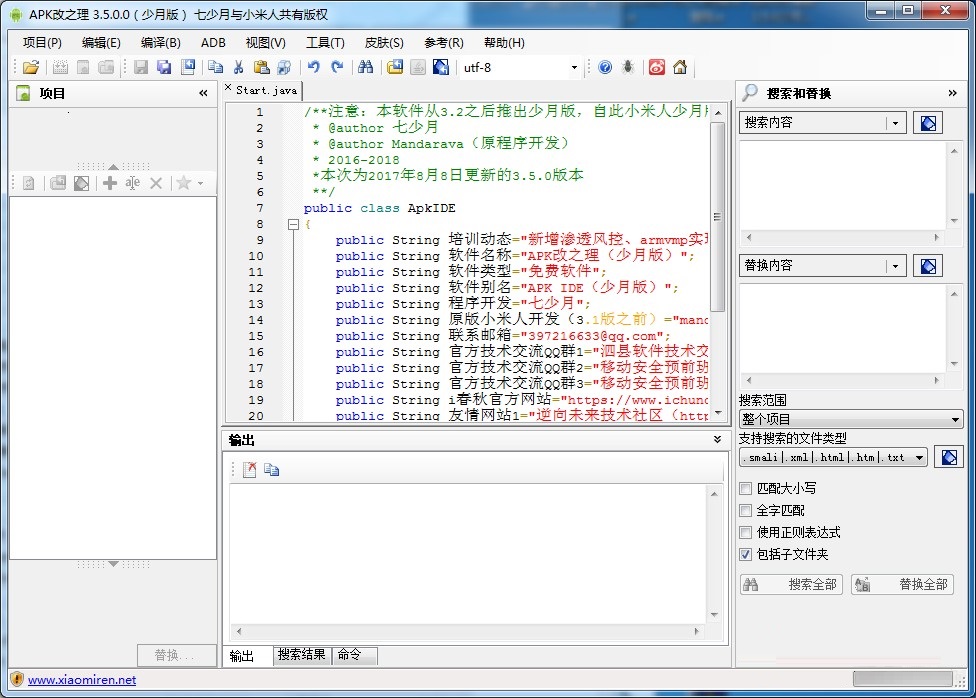Collapse the 输出 panel with double chevron
Viewport: 976px width, 698px height.
[x=717, y=440]
